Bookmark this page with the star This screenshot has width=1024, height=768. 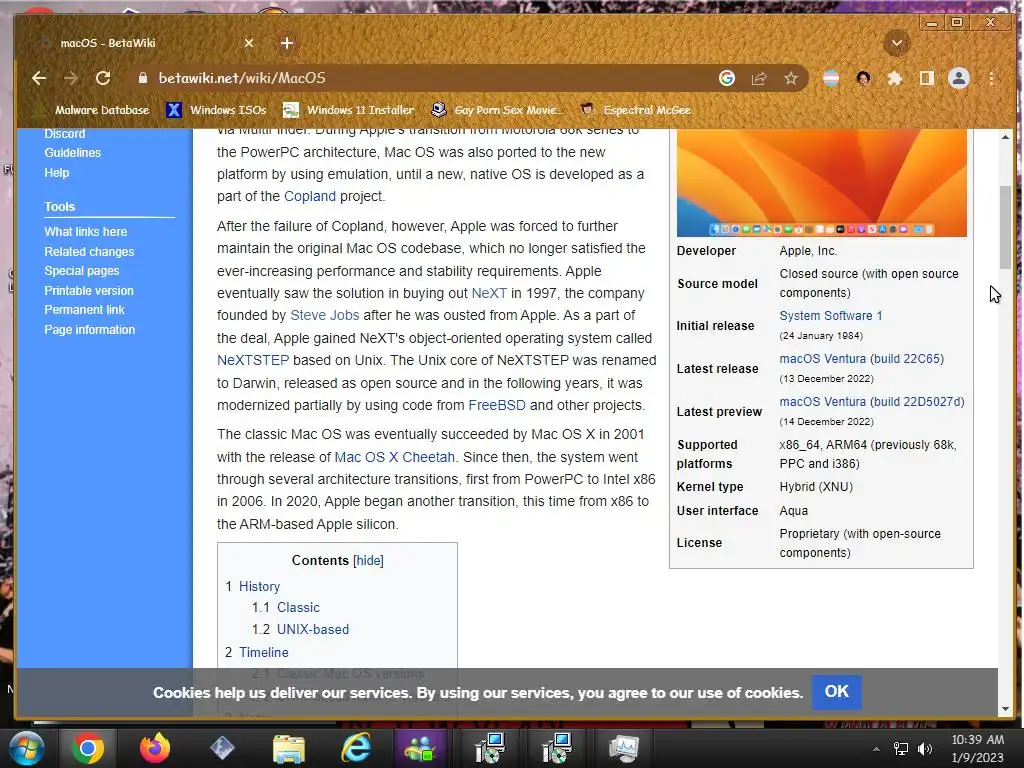click(x=791, y=78)
